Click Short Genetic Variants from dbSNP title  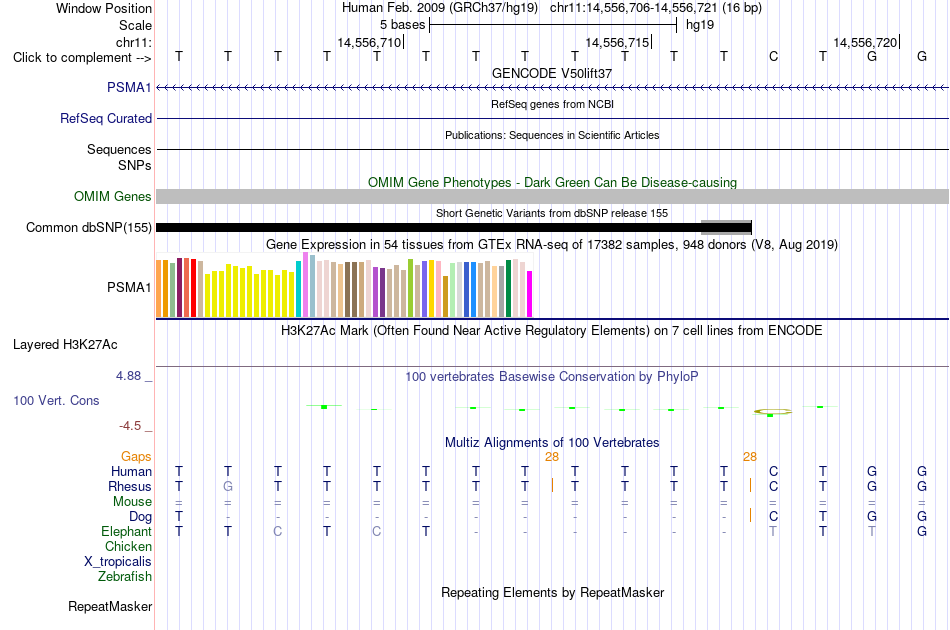pos(552,213)
